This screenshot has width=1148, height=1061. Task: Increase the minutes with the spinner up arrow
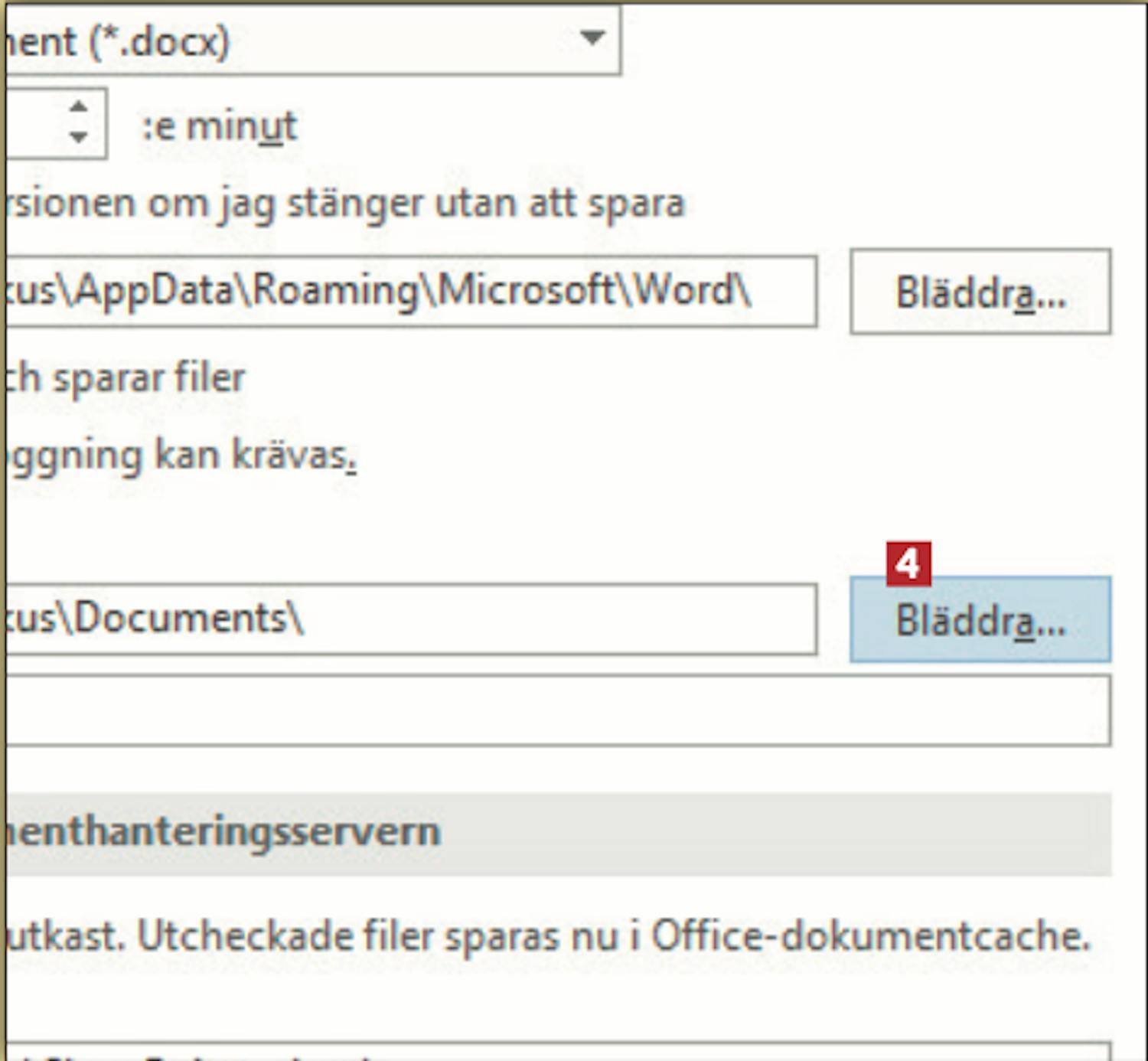pyautogui.click(x=78, y=107)
